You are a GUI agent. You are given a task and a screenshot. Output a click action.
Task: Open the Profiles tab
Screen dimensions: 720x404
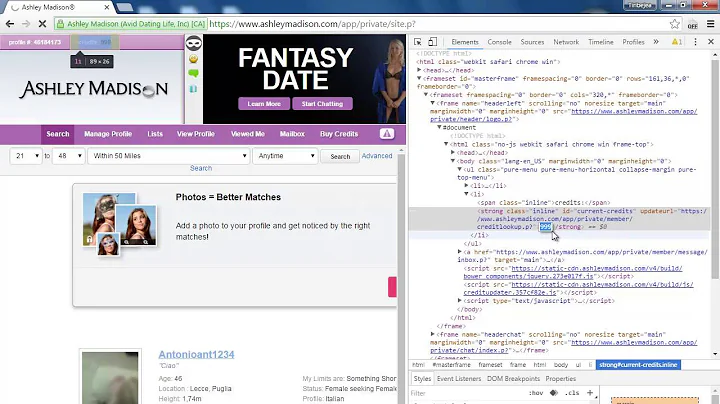pos(633,42)
